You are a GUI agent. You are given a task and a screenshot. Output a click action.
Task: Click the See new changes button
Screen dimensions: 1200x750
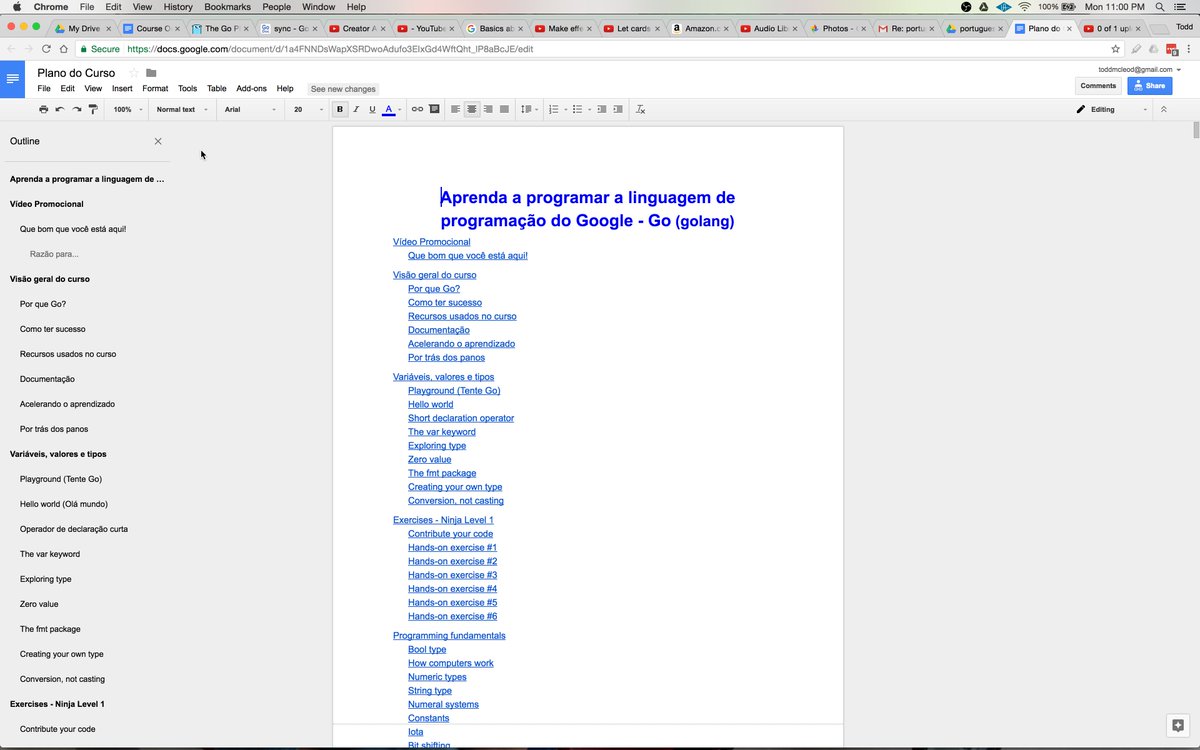(343, 89)
